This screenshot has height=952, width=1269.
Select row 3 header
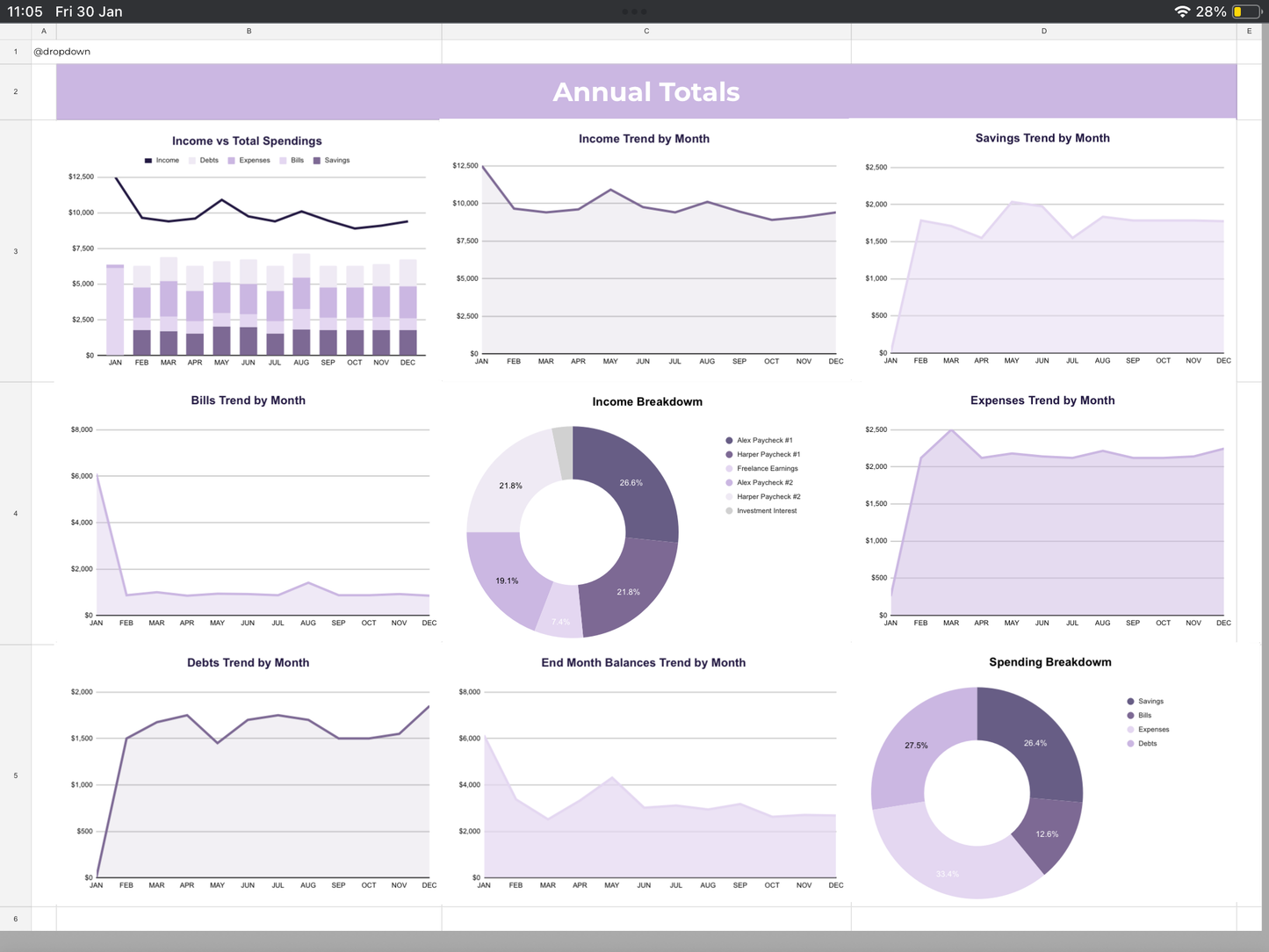(x=16, y=251)
